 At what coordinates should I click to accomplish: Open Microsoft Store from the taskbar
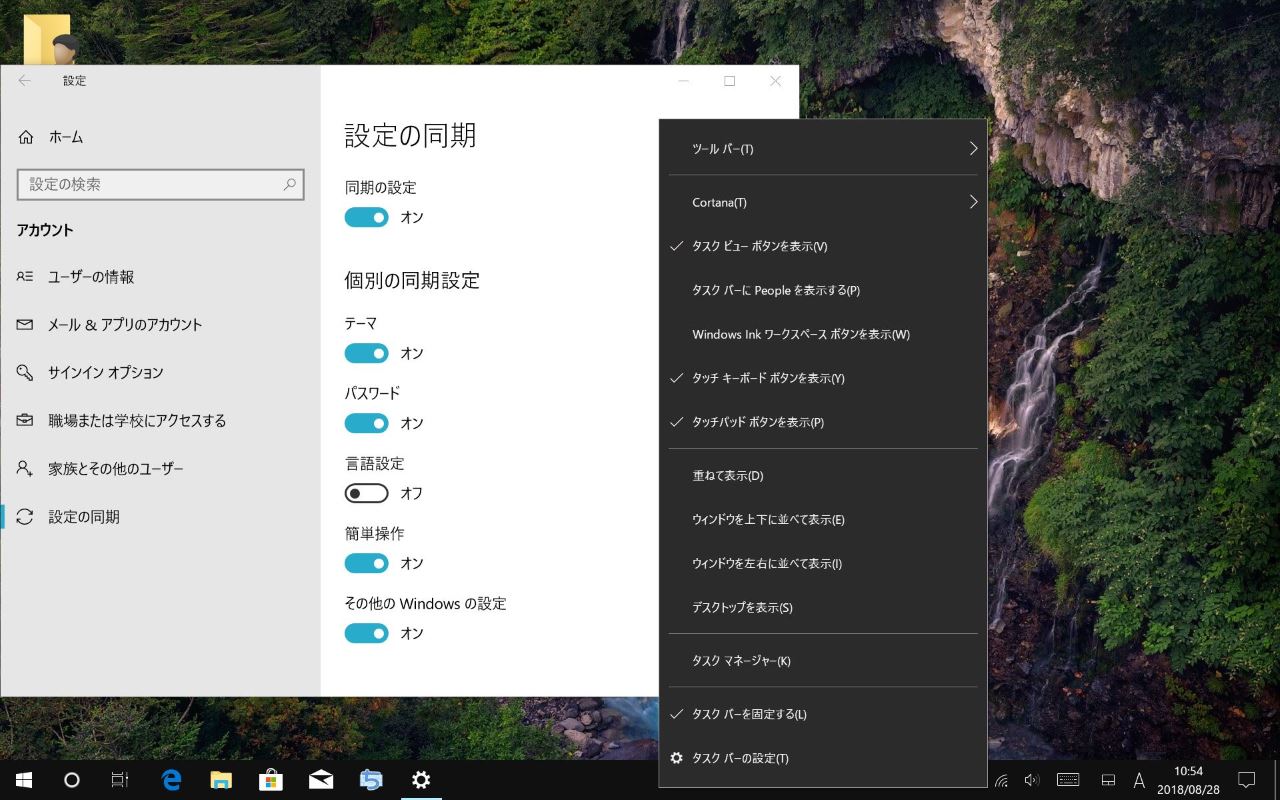[x=271, y=780]
